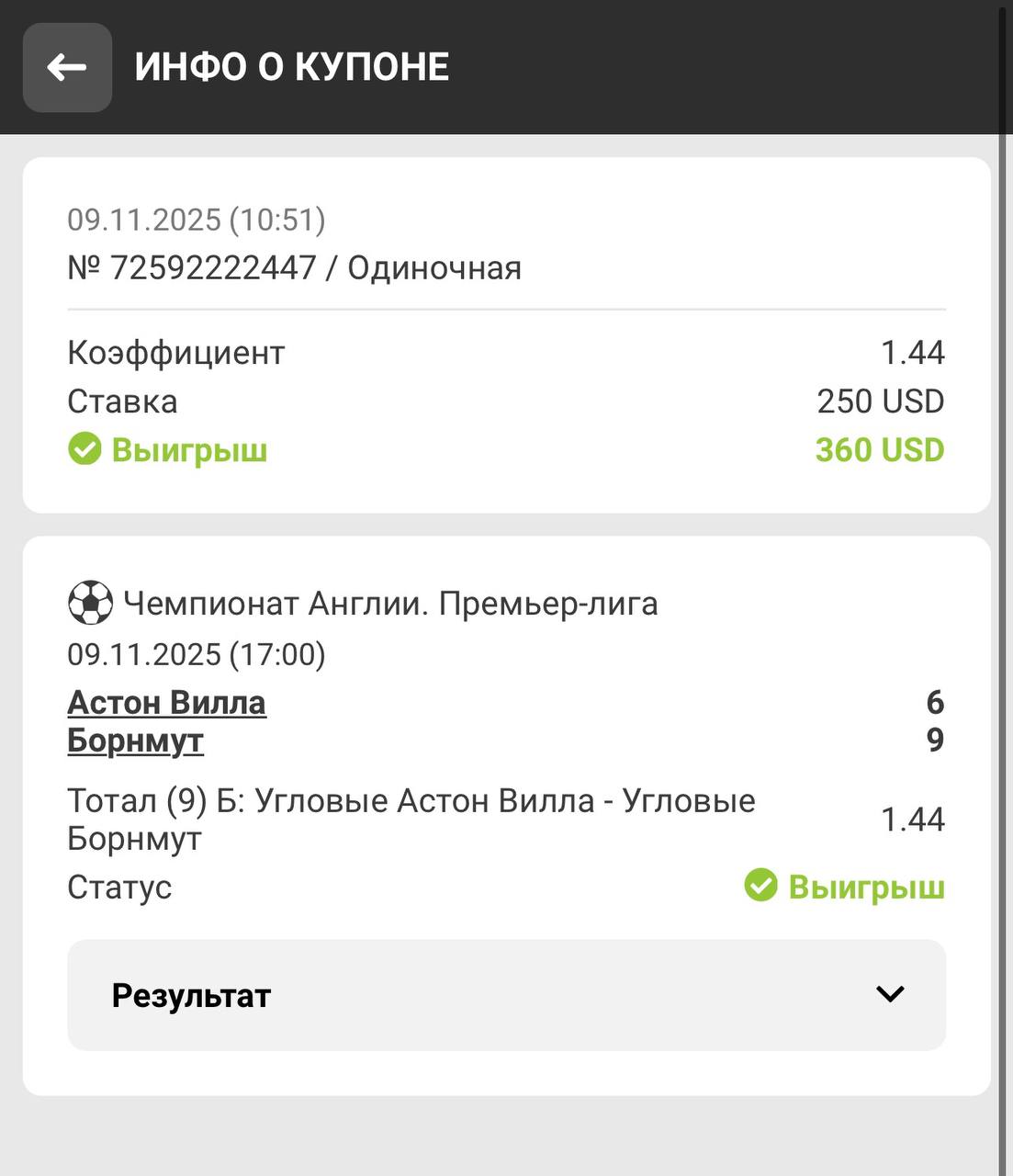Go back using the arrow button
1013x1176 pixels.
67,67
